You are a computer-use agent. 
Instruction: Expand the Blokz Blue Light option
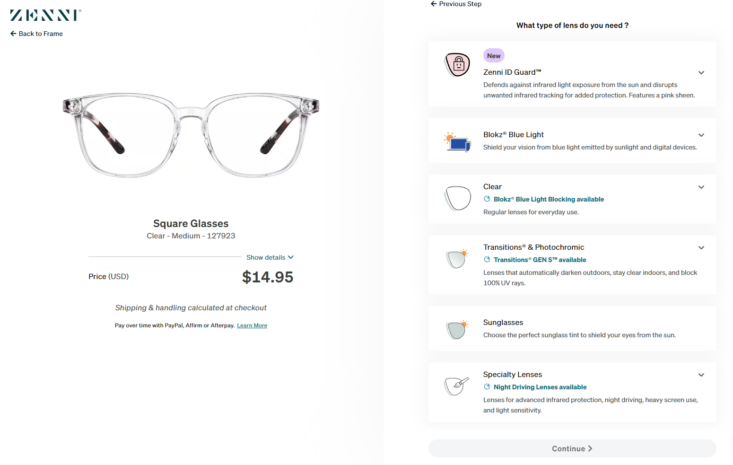701,135
